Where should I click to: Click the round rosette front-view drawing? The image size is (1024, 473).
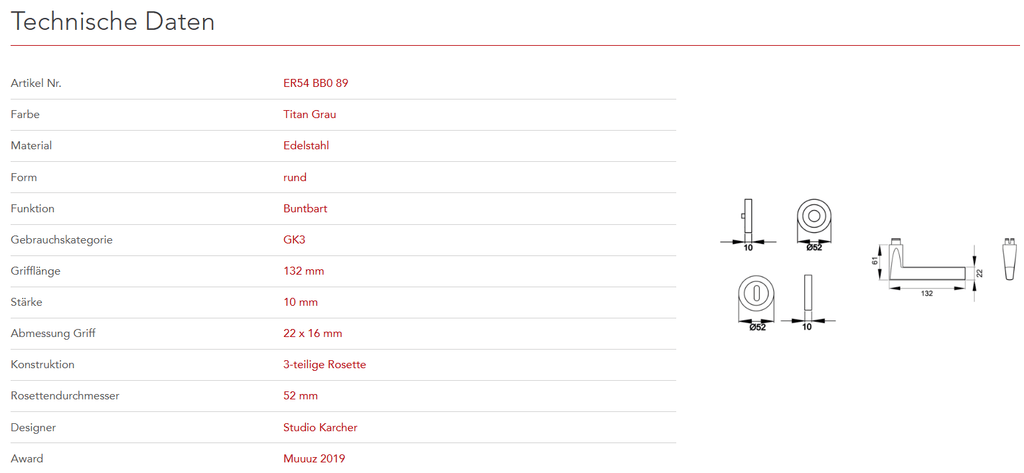(814, 216)
